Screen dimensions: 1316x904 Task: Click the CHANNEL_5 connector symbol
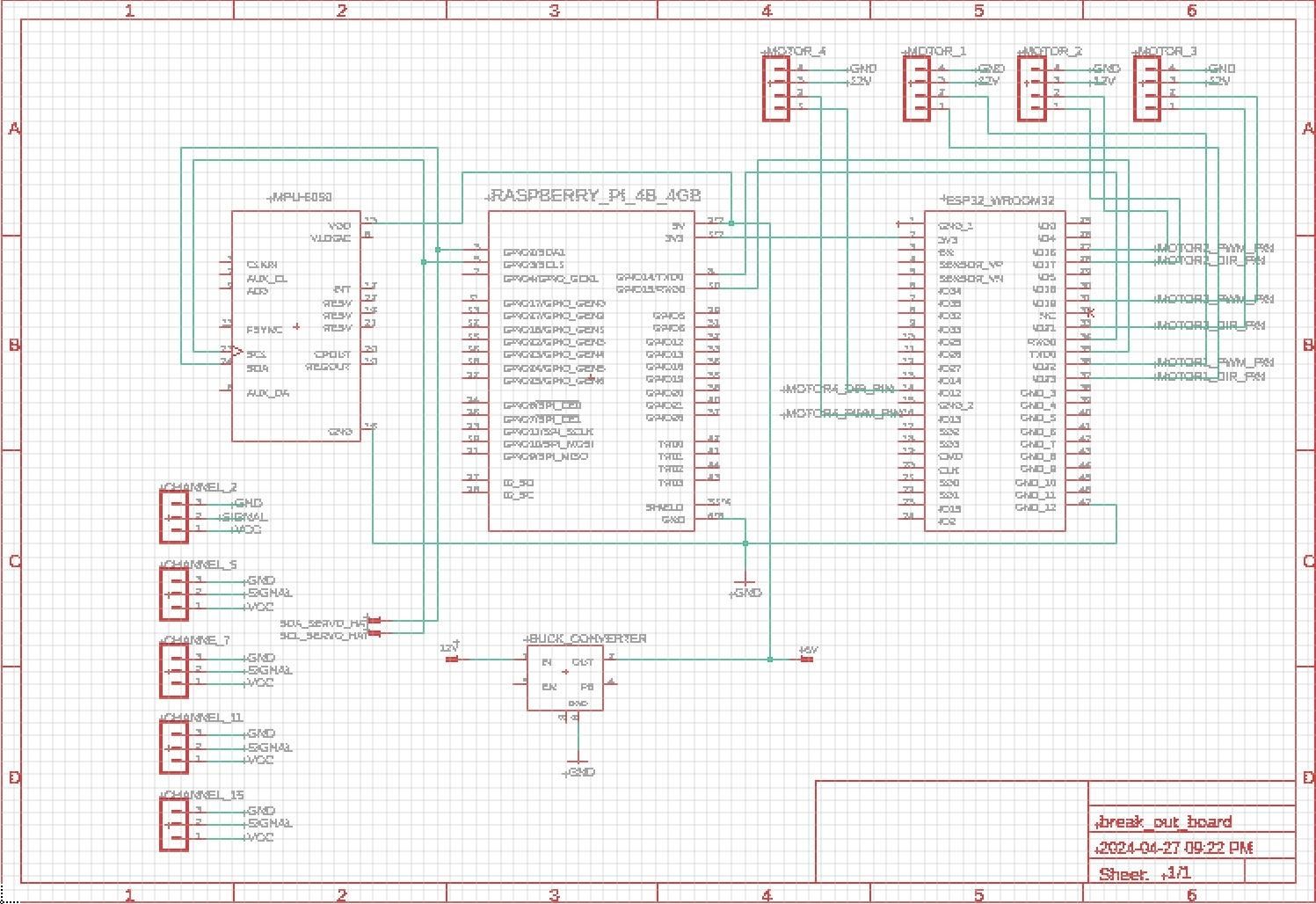(x=174, y=594)
